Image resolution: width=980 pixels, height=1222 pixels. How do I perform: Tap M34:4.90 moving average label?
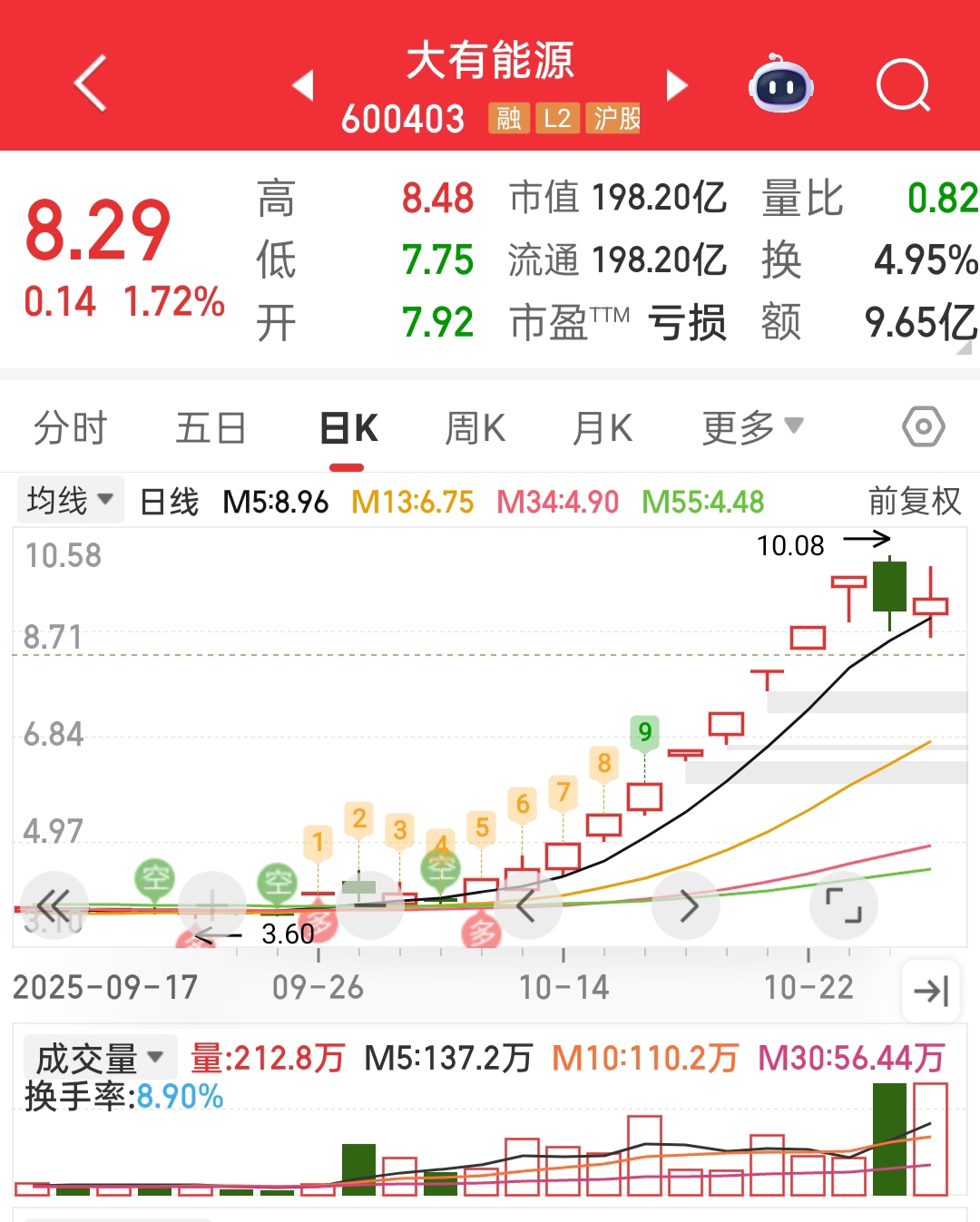click(x=558, y=502)
